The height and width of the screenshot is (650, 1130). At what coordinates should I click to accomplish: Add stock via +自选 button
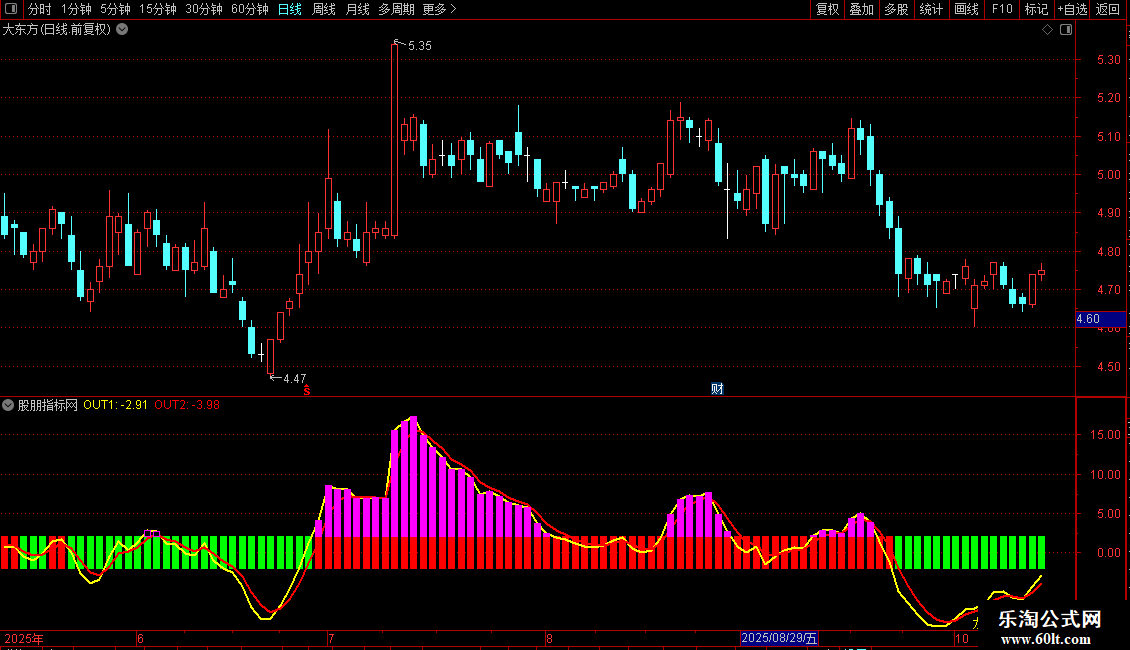point(1072,9)
